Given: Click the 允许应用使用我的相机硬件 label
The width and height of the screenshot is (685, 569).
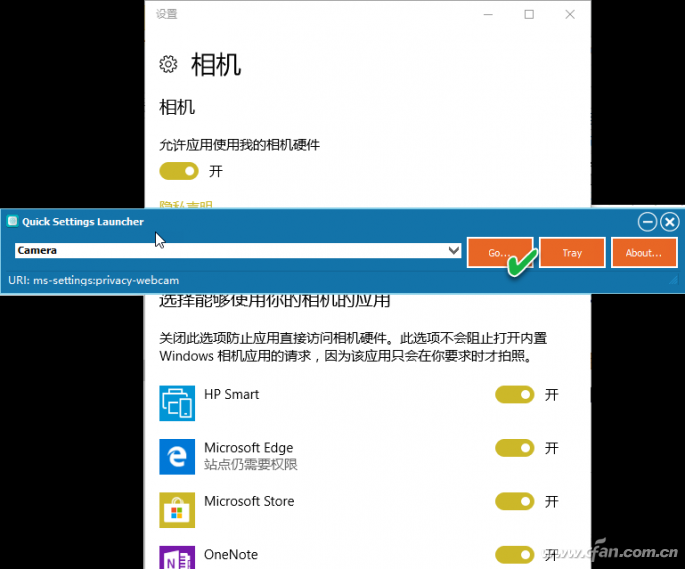Looking at the screenshot, I should [239, 145].
